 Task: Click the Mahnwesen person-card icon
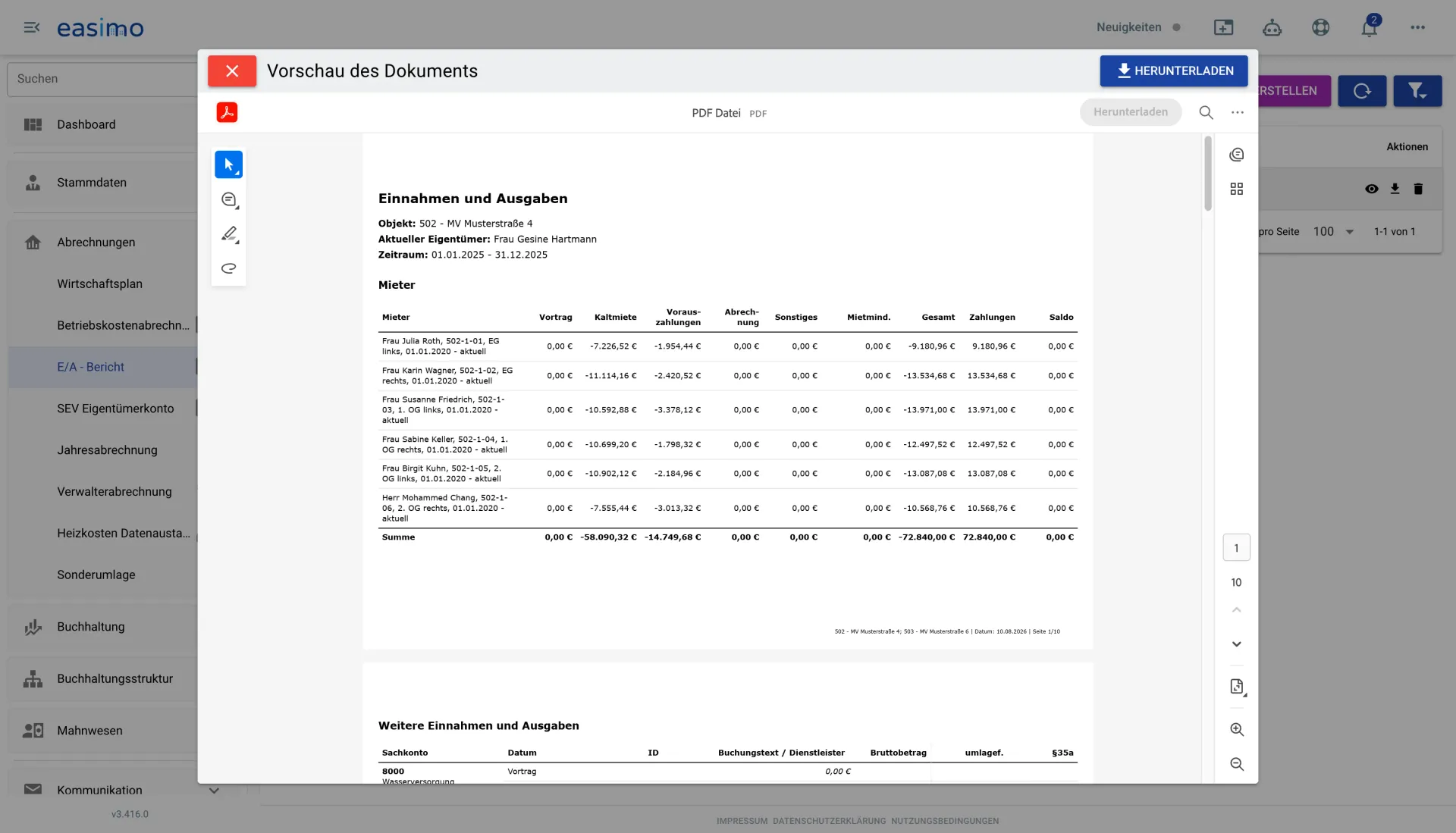pos(33,731)
